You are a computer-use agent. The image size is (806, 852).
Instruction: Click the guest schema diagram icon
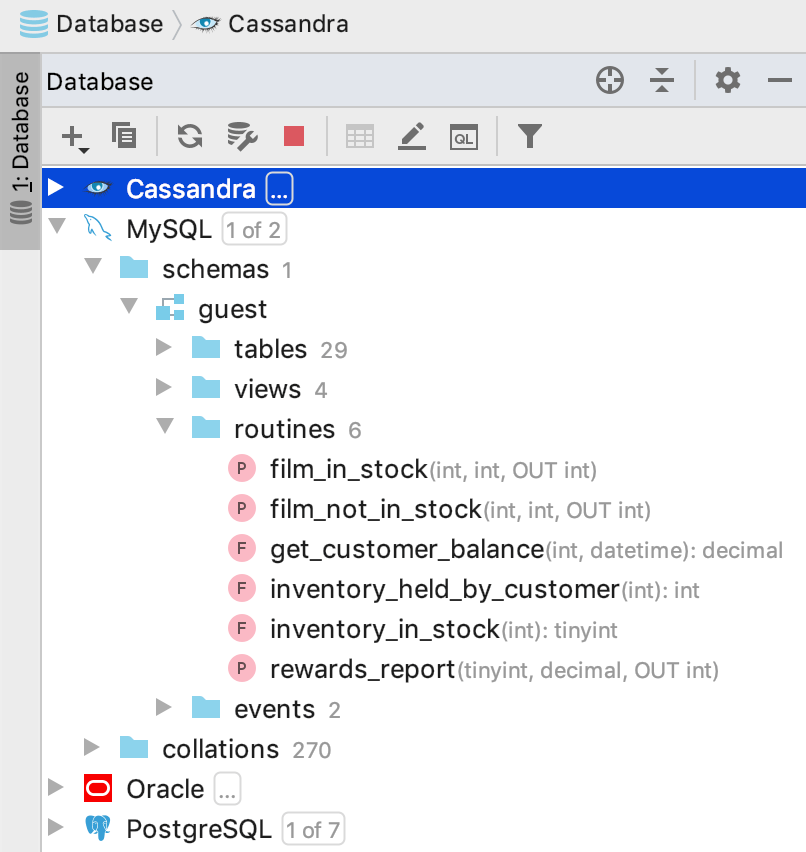[x=170, y=308]
